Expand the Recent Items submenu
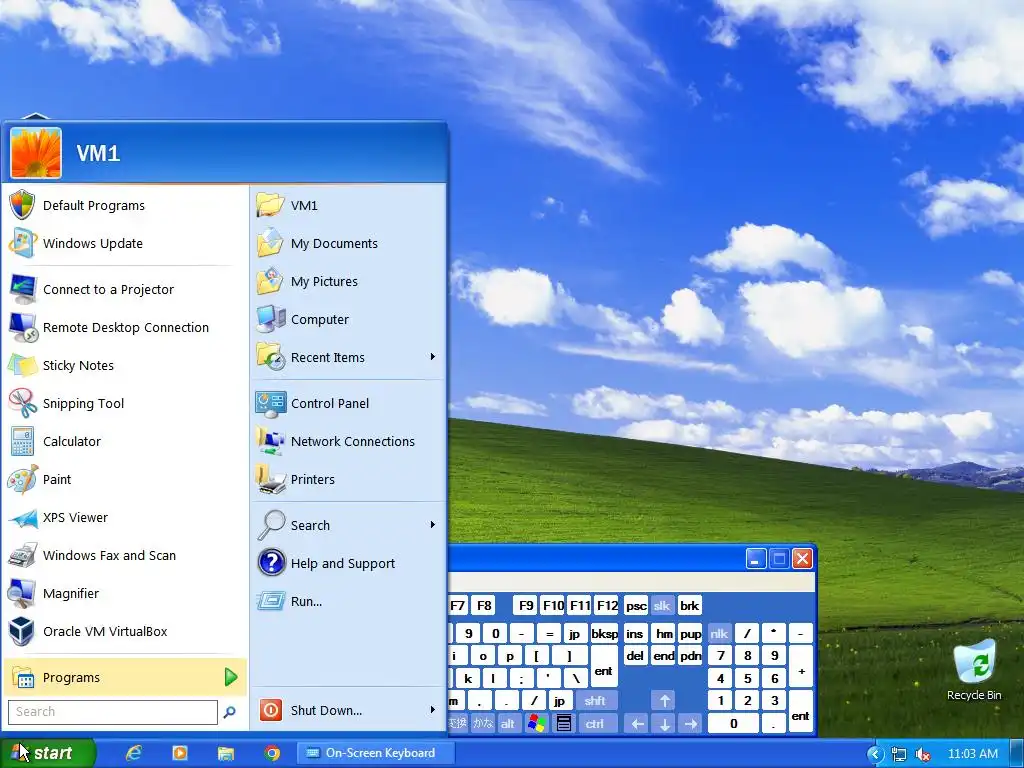The height and width of the screenshot is (768, 1024). 432,357
